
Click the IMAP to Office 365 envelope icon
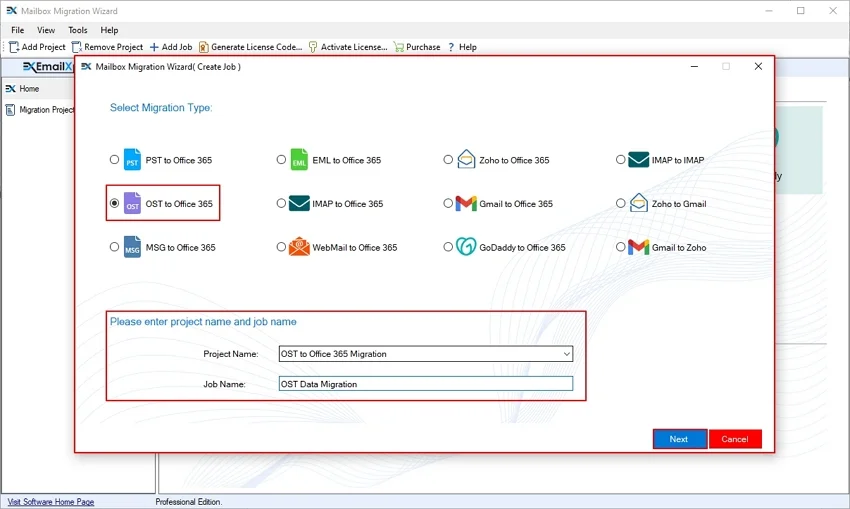pos(299,203)
